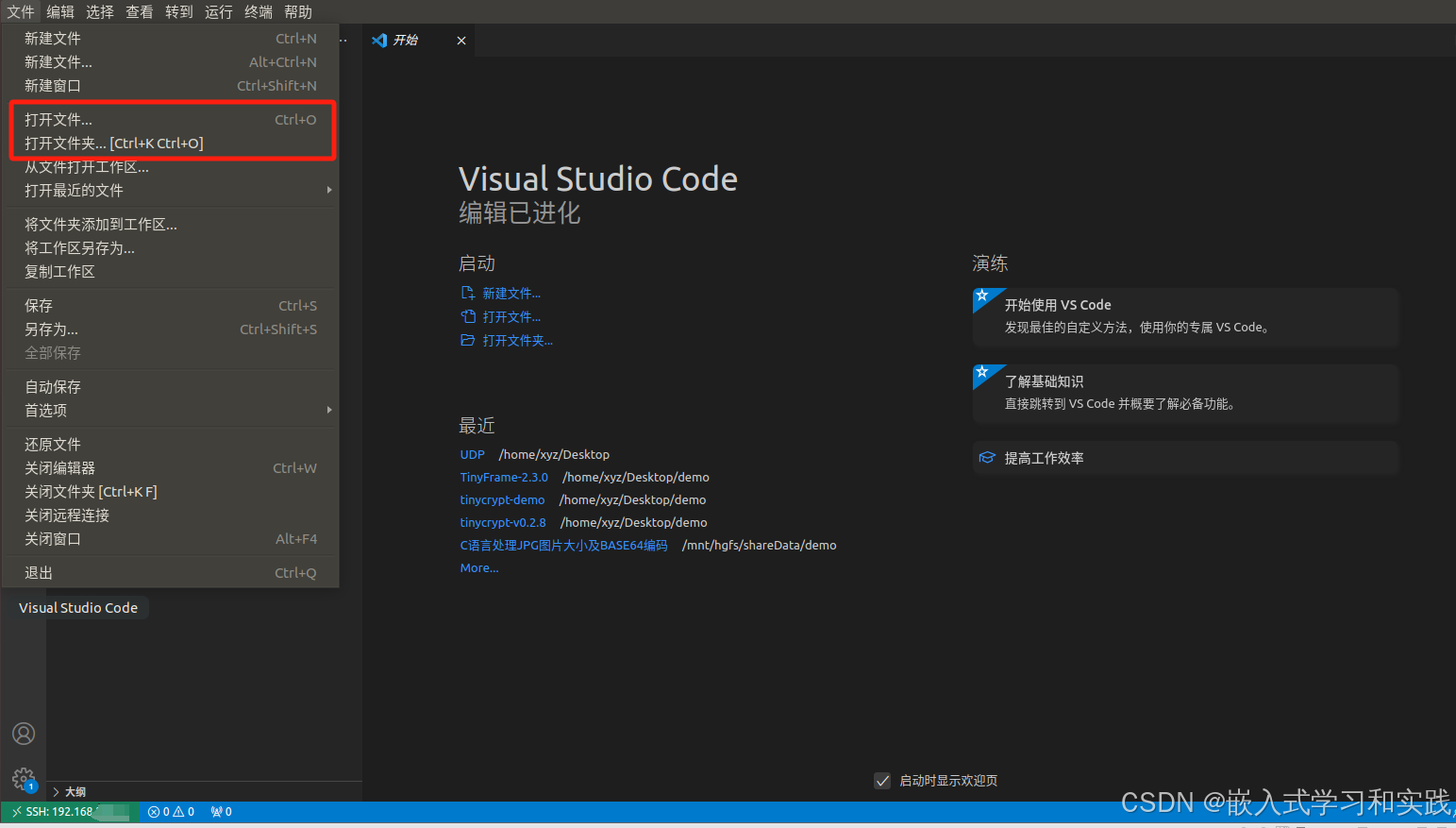Open the UDP recent project link
This screenshot has width=1456, height=828.
[472, 454]
